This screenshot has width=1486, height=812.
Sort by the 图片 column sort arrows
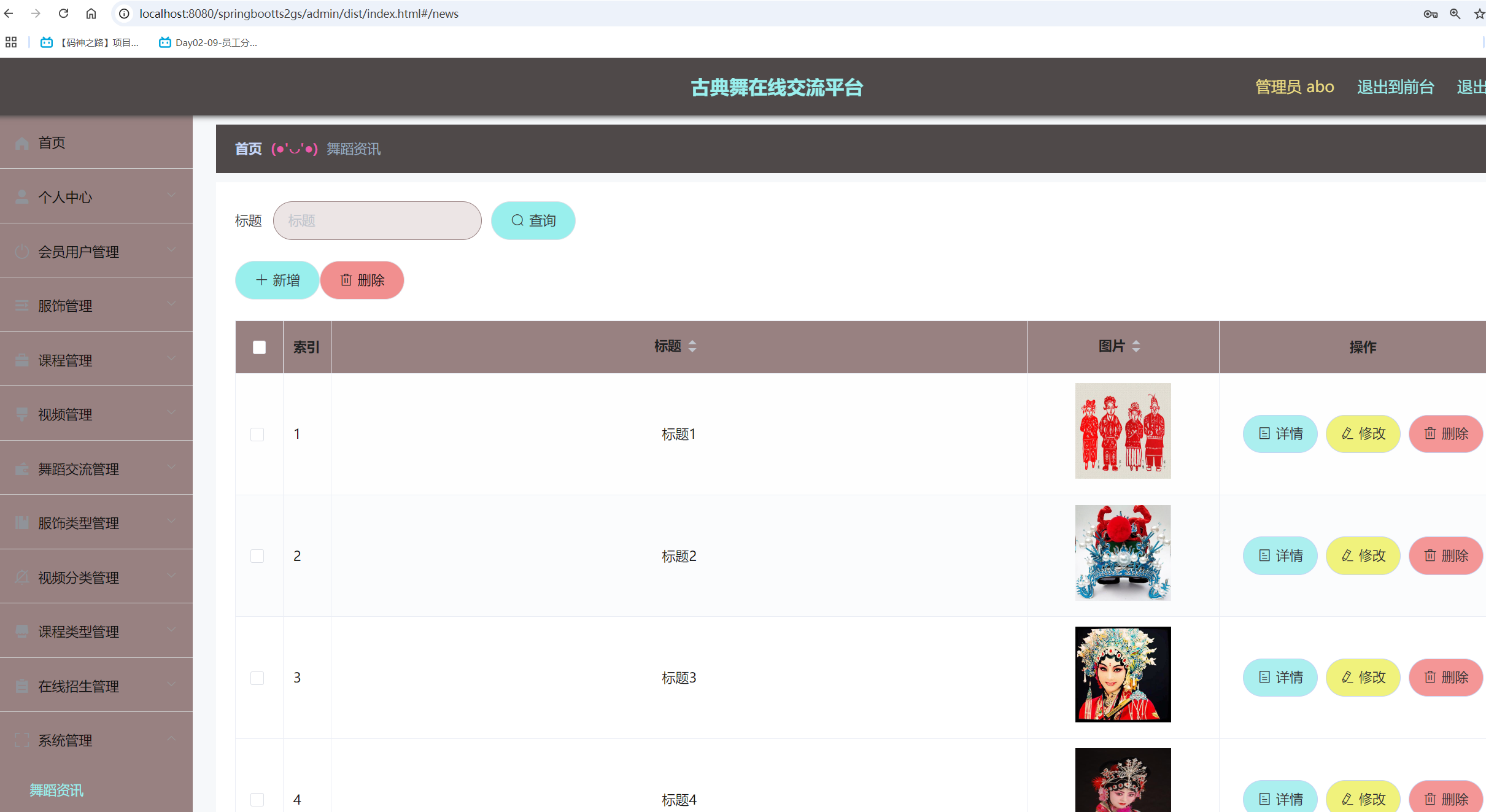coord(1136,346)
